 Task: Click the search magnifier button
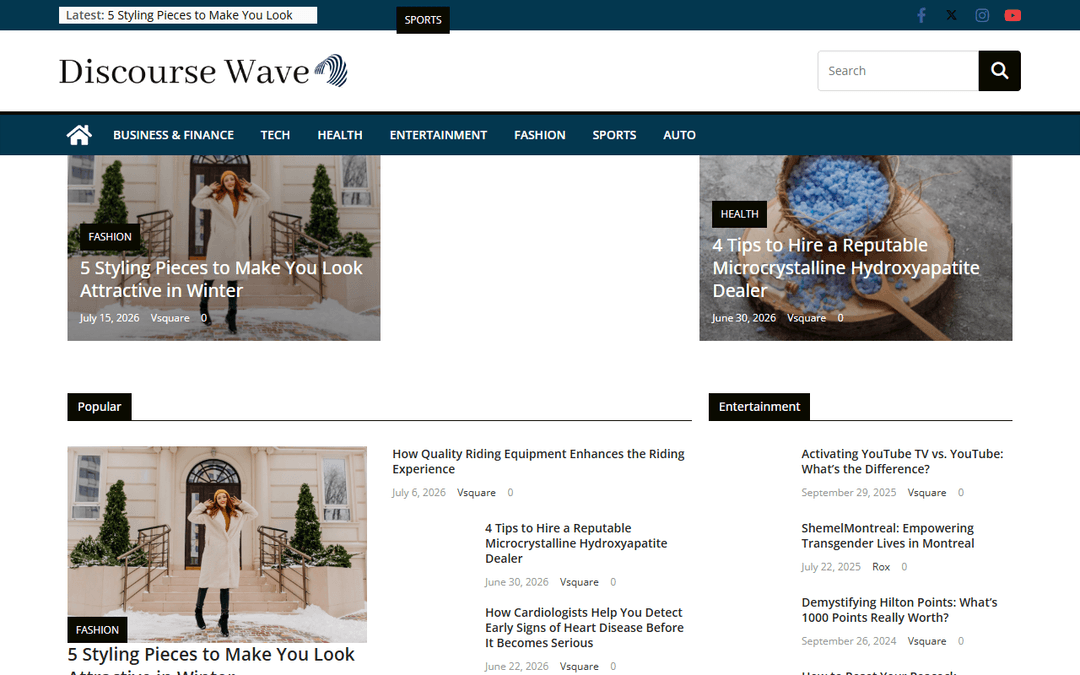999,70
